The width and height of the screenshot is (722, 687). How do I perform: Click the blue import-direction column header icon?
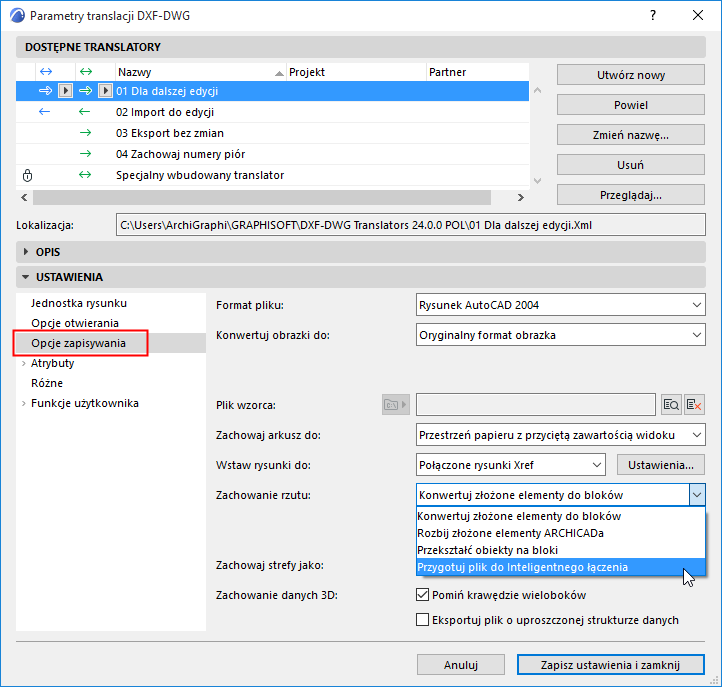point(46,71)
